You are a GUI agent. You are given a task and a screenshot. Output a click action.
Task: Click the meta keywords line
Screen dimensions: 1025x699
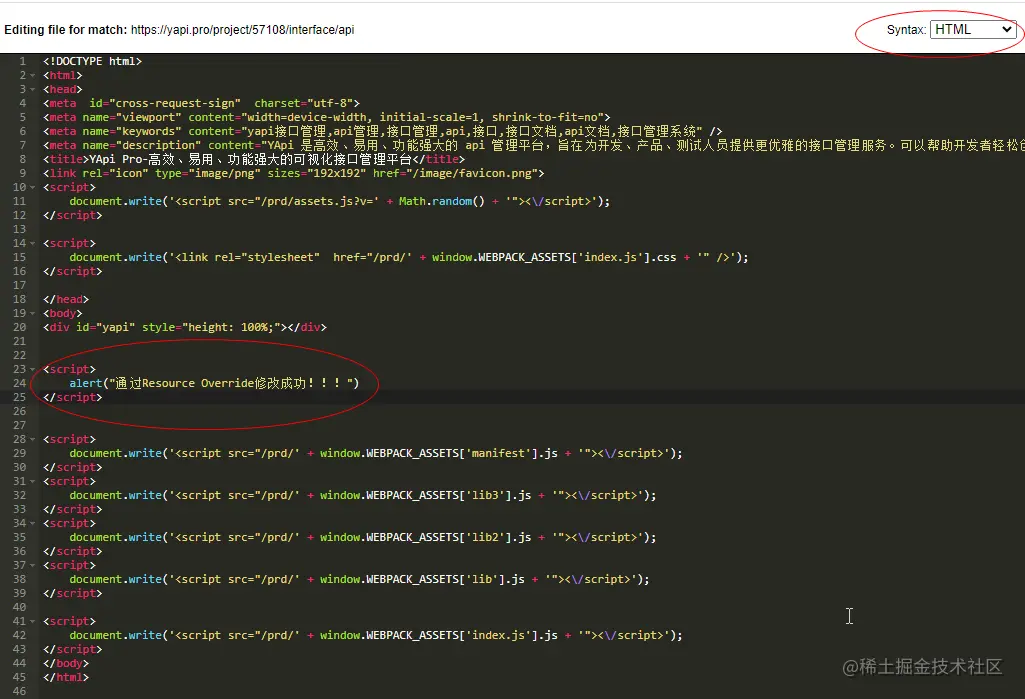382,131
